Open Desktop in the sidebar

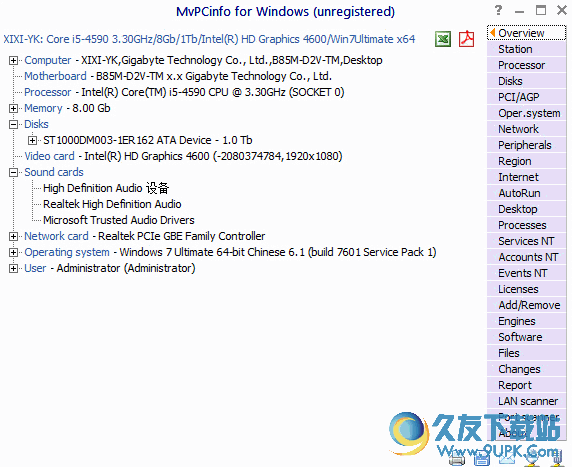tap(526, 209)
